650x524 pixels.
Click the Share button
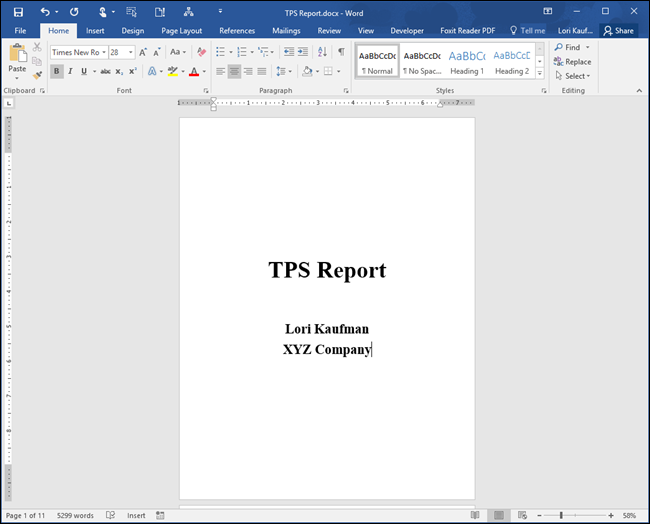[618, 31]
